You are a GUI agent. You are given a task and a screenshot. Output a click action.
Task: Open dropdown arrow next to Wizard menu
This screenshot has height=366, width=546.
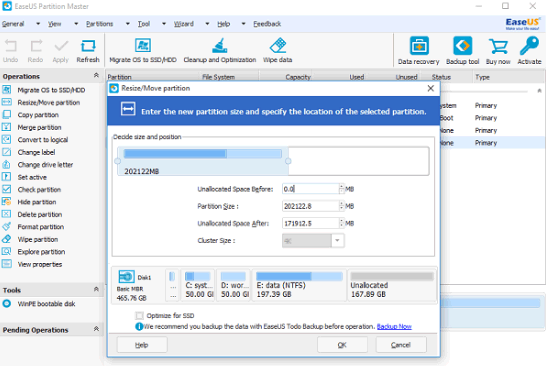[207, 24]
